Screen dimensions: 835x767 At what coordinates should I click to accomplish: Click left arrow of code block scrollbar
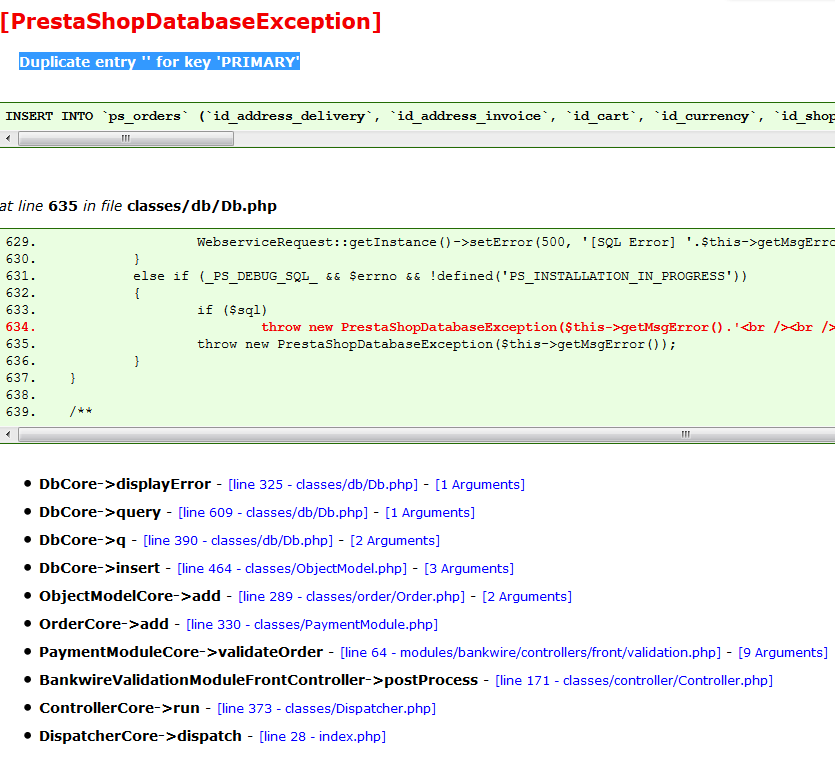click(x=8, y=435)
